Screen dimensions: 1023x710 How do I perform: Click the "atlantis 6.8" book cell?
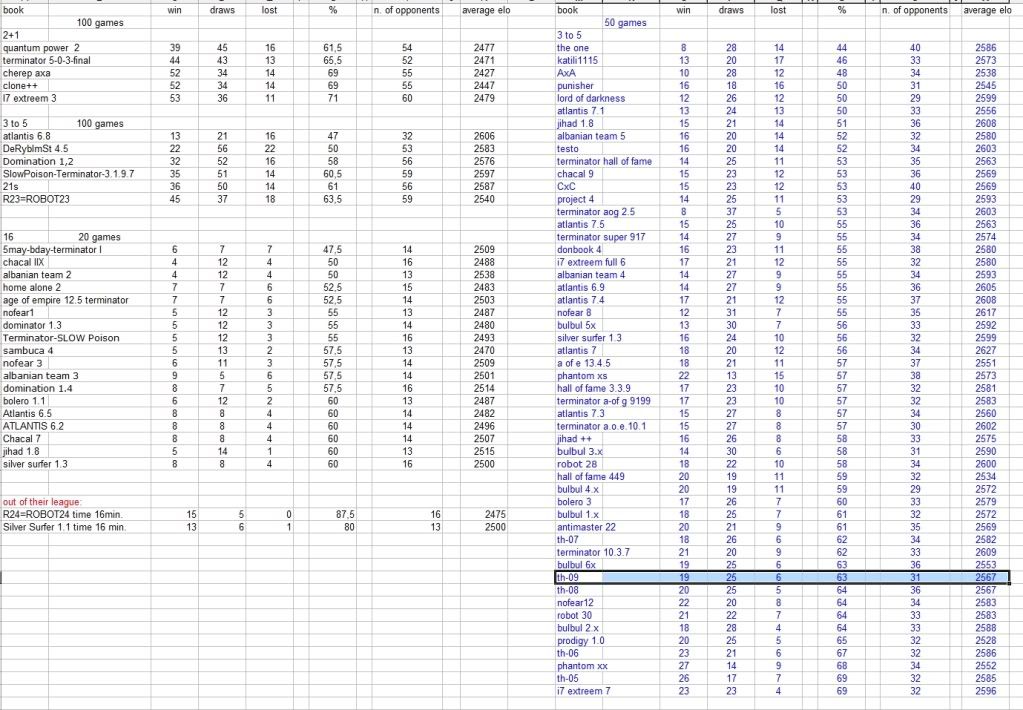[26, 136]
